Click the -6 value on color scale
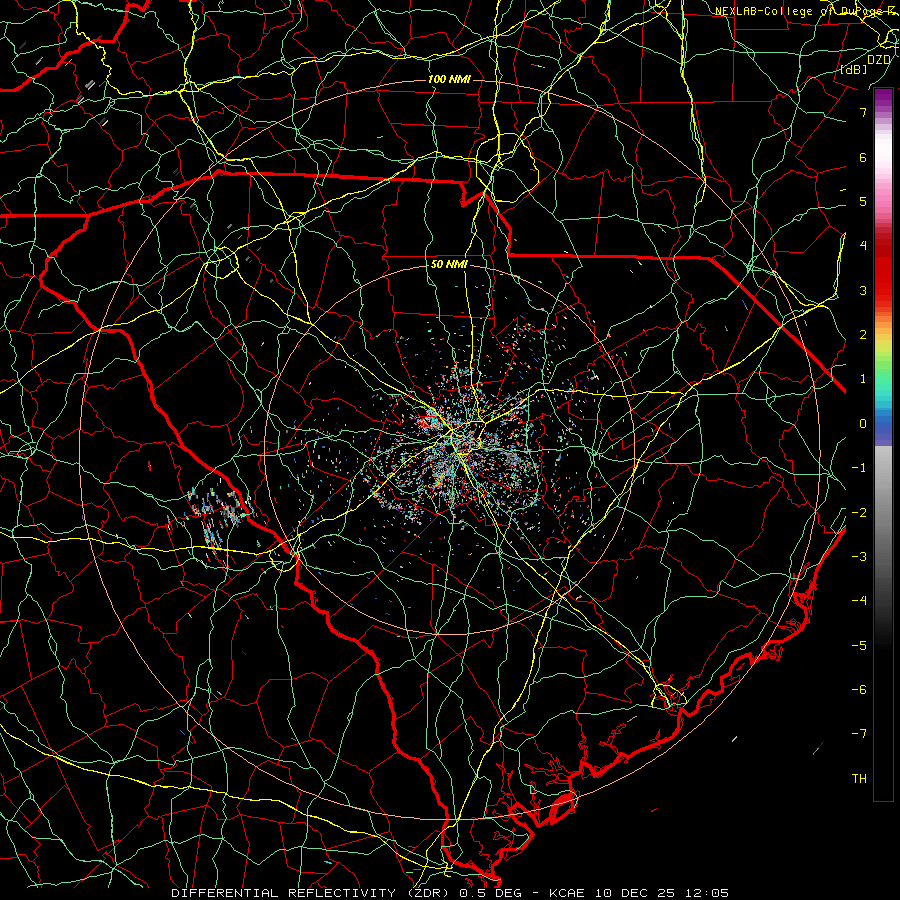This screenshot has width=900, height=900. 859,689
